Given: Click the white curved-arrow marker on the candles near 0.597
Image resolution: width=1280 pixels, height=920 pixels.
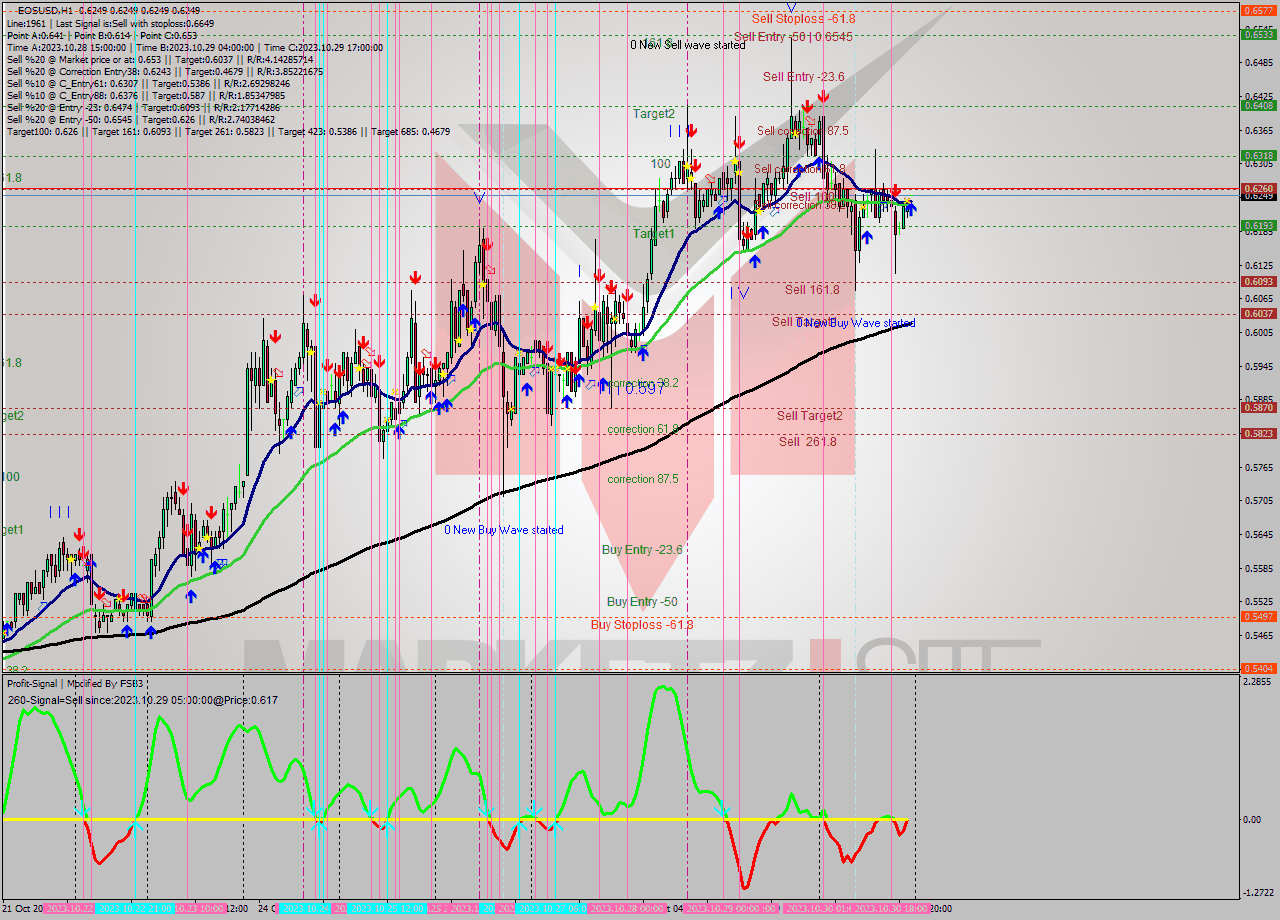Looking at the screenshot, I should point(591,385).
